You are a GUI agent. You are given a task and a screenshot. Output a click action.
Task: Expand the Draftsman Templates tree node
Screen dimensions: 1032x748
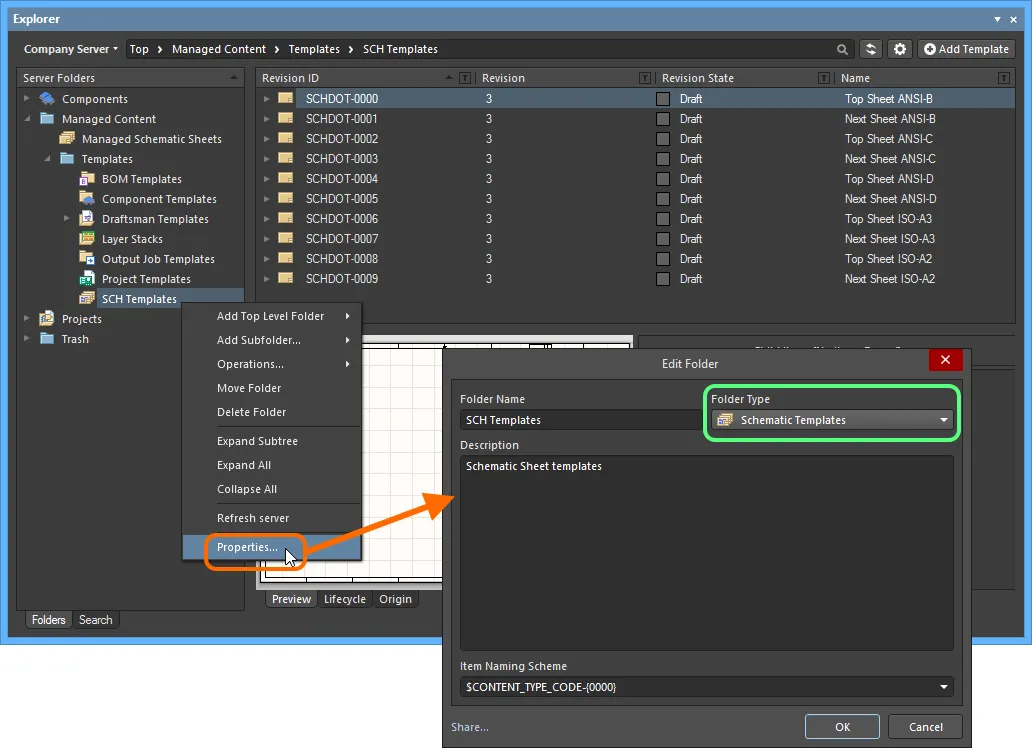pyautogui.click(x=66, y=218)
